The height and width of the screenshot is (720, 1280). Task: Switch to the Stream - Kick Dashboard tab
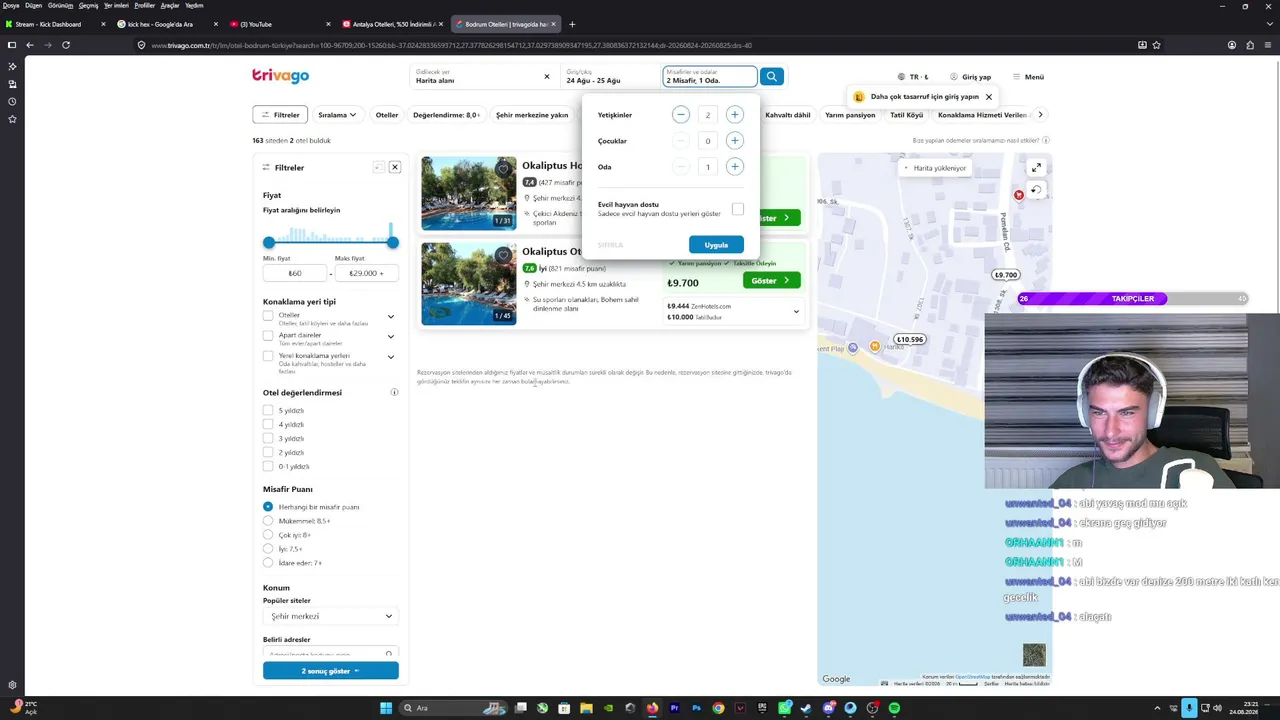click(x=55, y=24)
